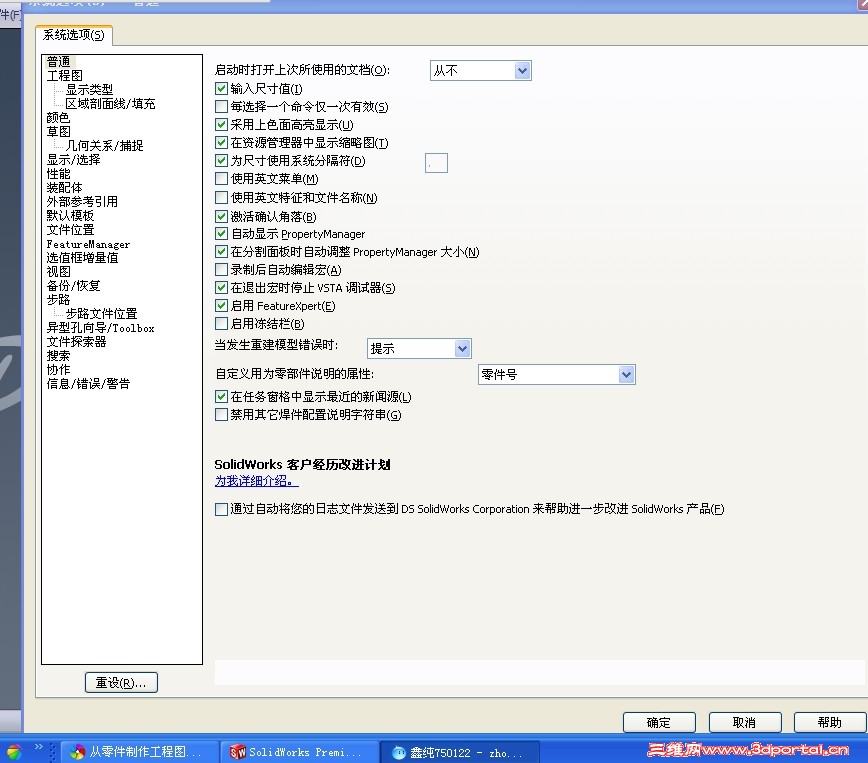Toggle 启用 FeatureXpert checkbox
The image size is (868, 763).
click(x=221, y=306)
